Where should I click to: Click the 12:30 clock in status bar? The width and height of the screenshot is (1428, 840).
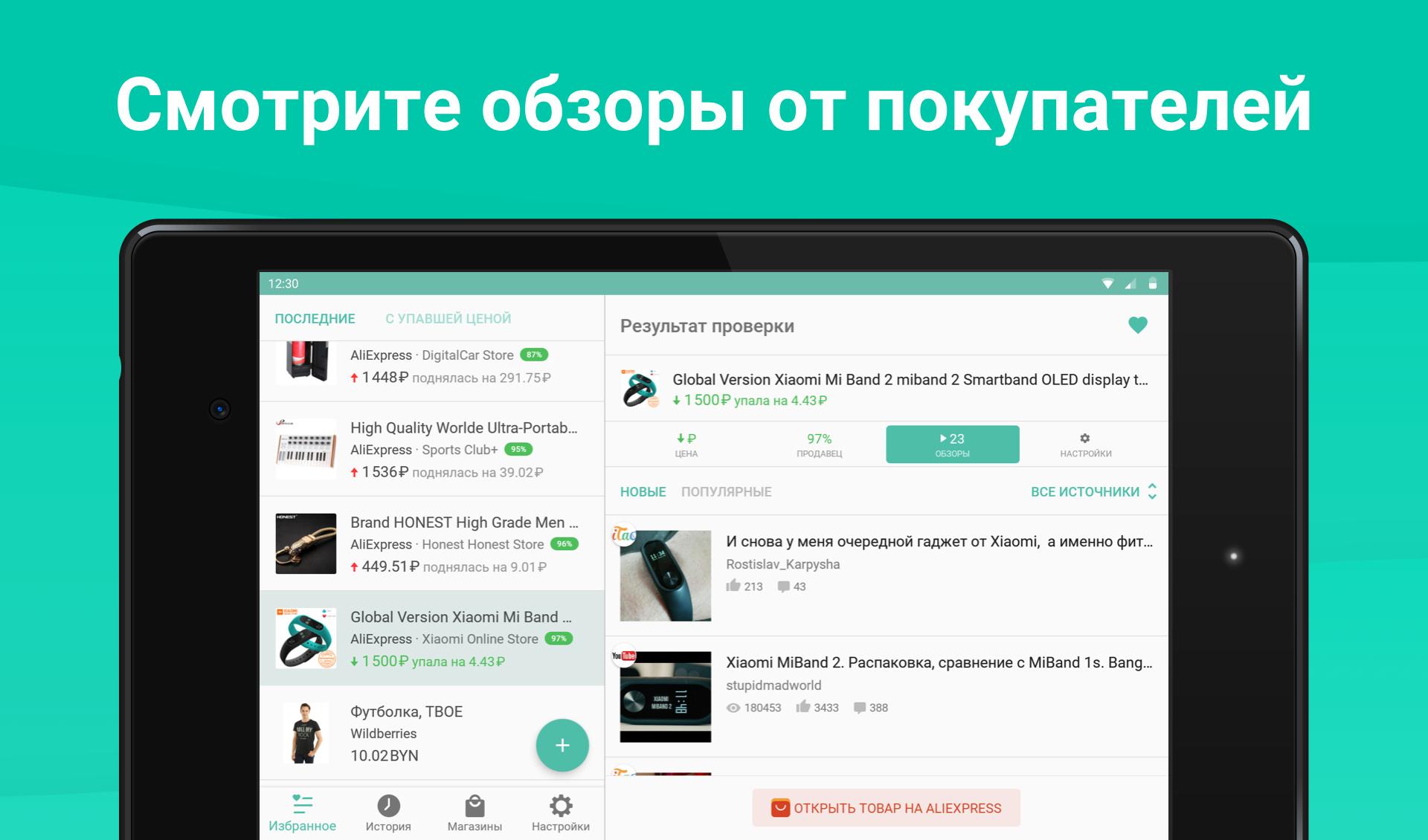point(283,284)
